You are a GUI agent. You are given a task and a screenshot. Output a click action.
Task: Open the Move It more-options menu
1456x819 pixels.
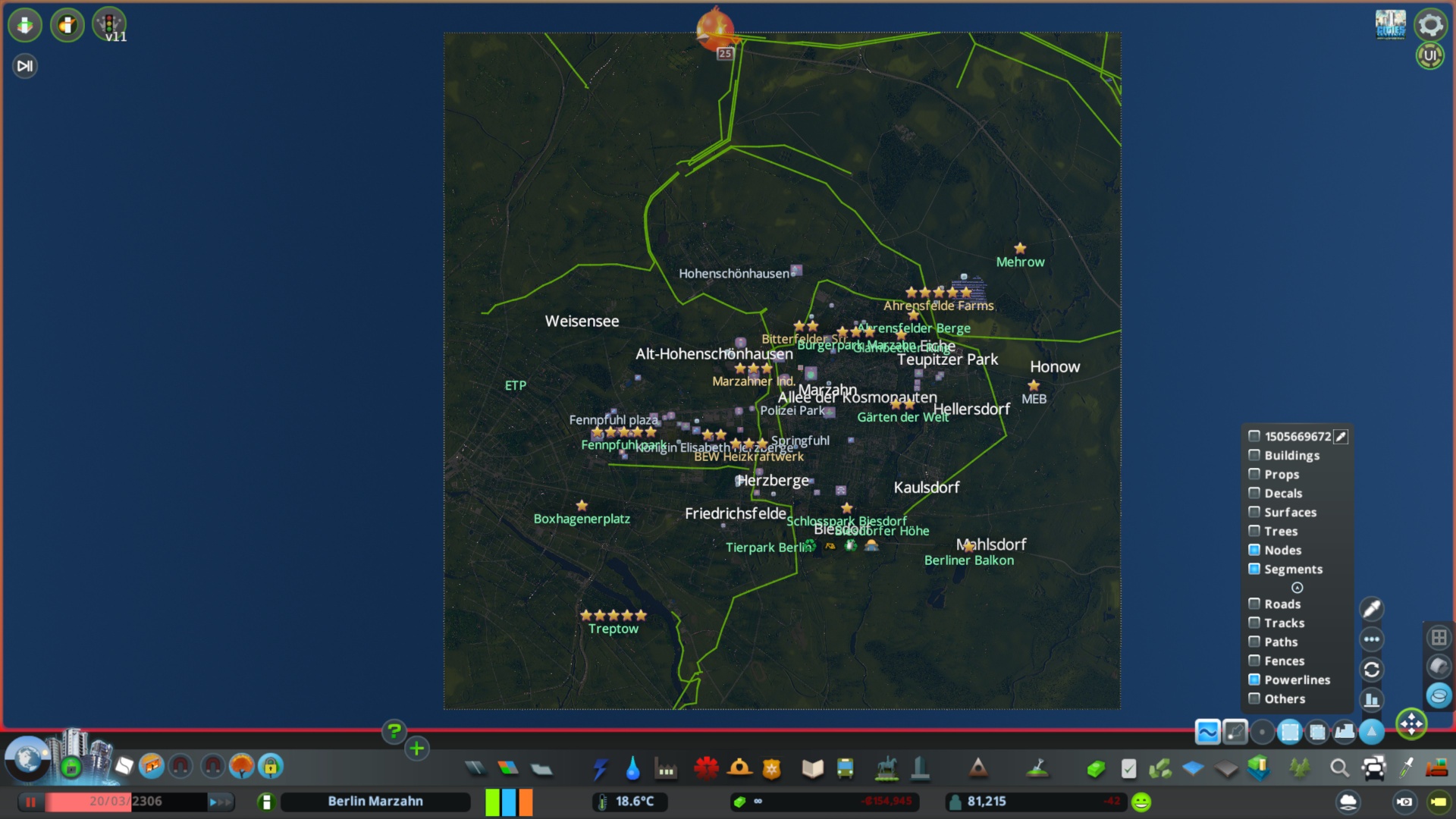[x=1373, y=639]
